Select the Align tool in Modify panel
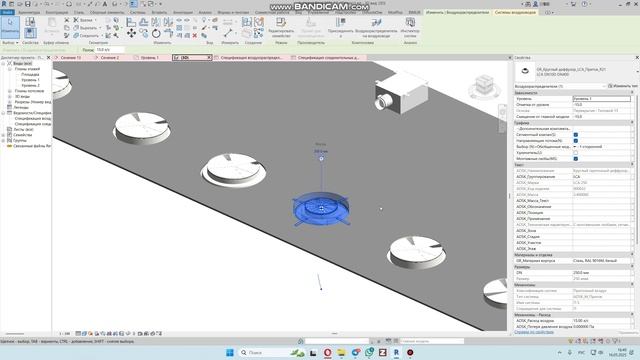640x360 pixels. pyautogui.click(x=131, y=22)
